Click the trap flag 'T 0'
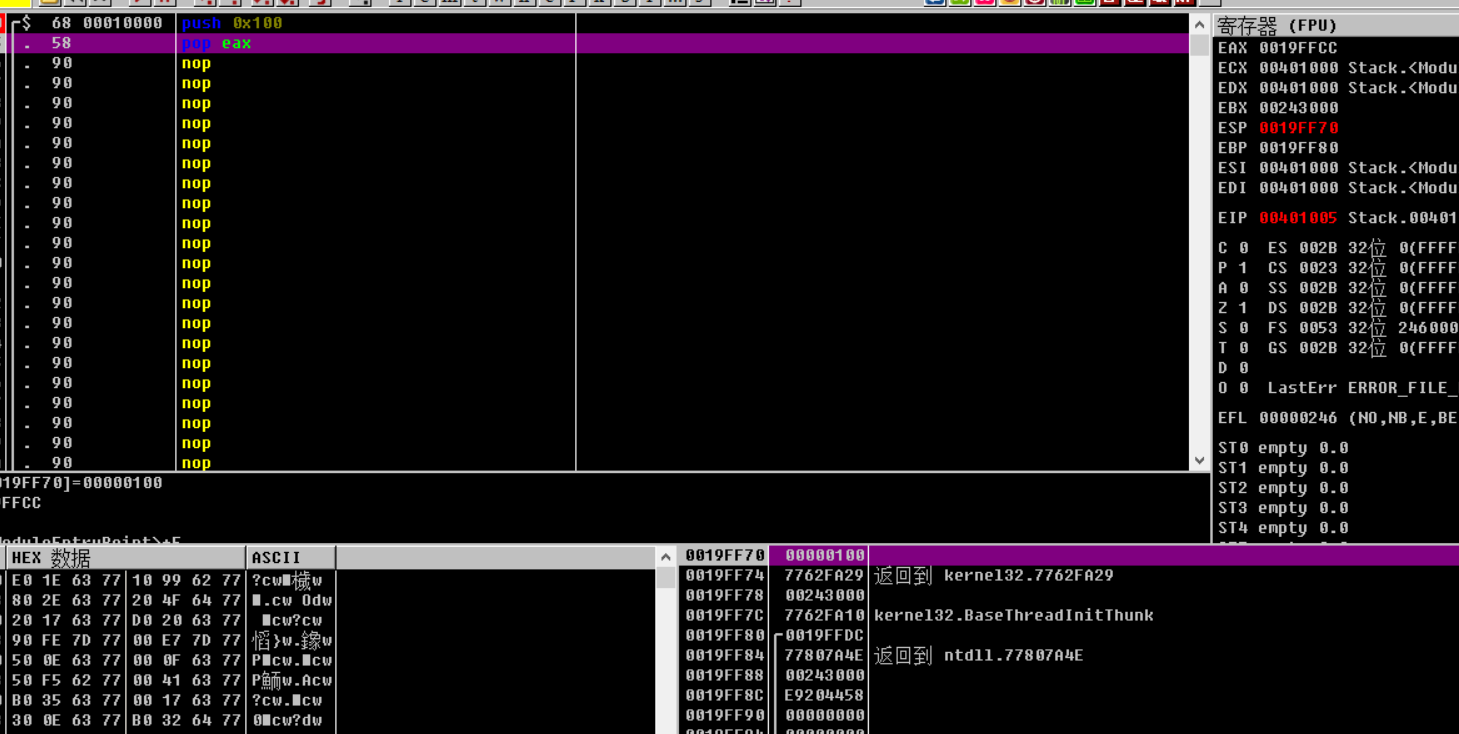This screenshot has height=734, width=1459. coord(1233,348)
